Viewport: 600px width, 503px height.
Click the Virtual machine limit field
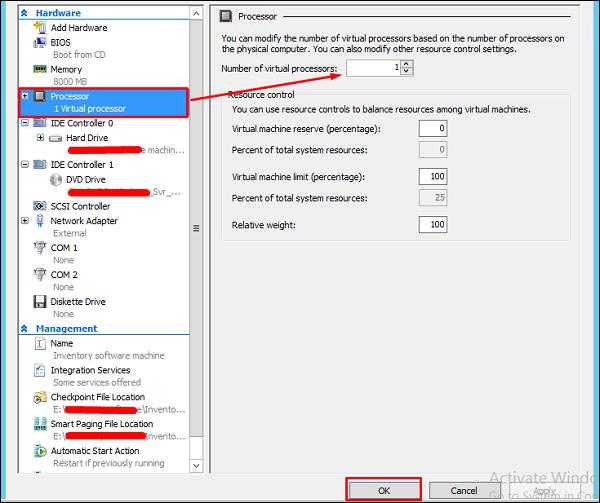pyautogui.click(x=433, y=176)
